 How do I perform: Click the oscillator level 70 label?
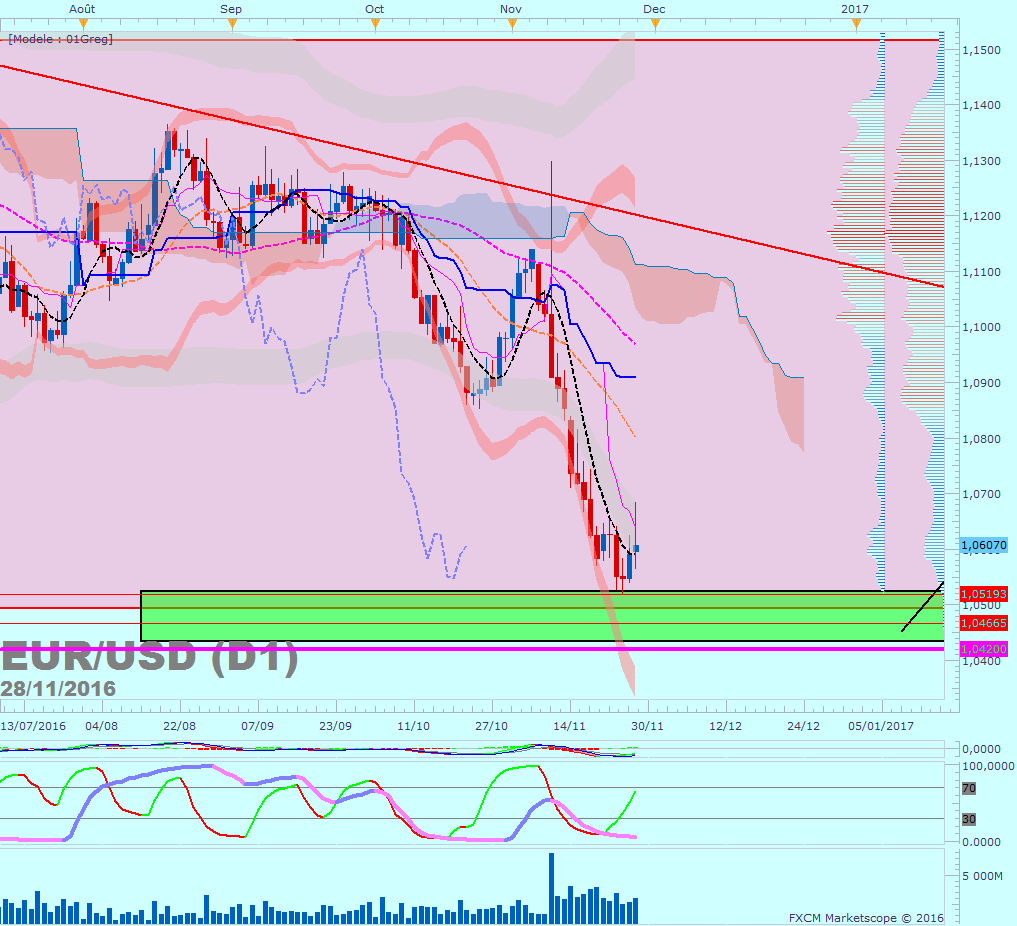pos(968,789)
